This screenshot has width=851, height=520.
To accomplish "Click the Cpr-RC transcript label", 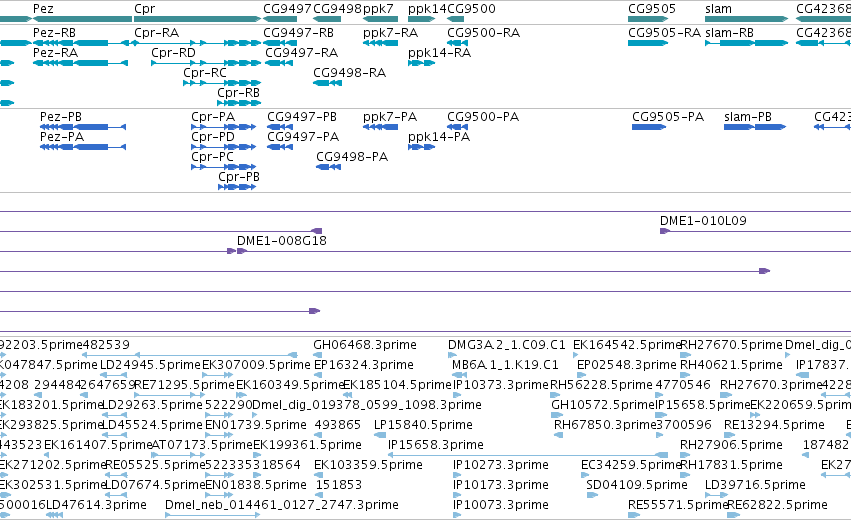I will pos(205,73).
